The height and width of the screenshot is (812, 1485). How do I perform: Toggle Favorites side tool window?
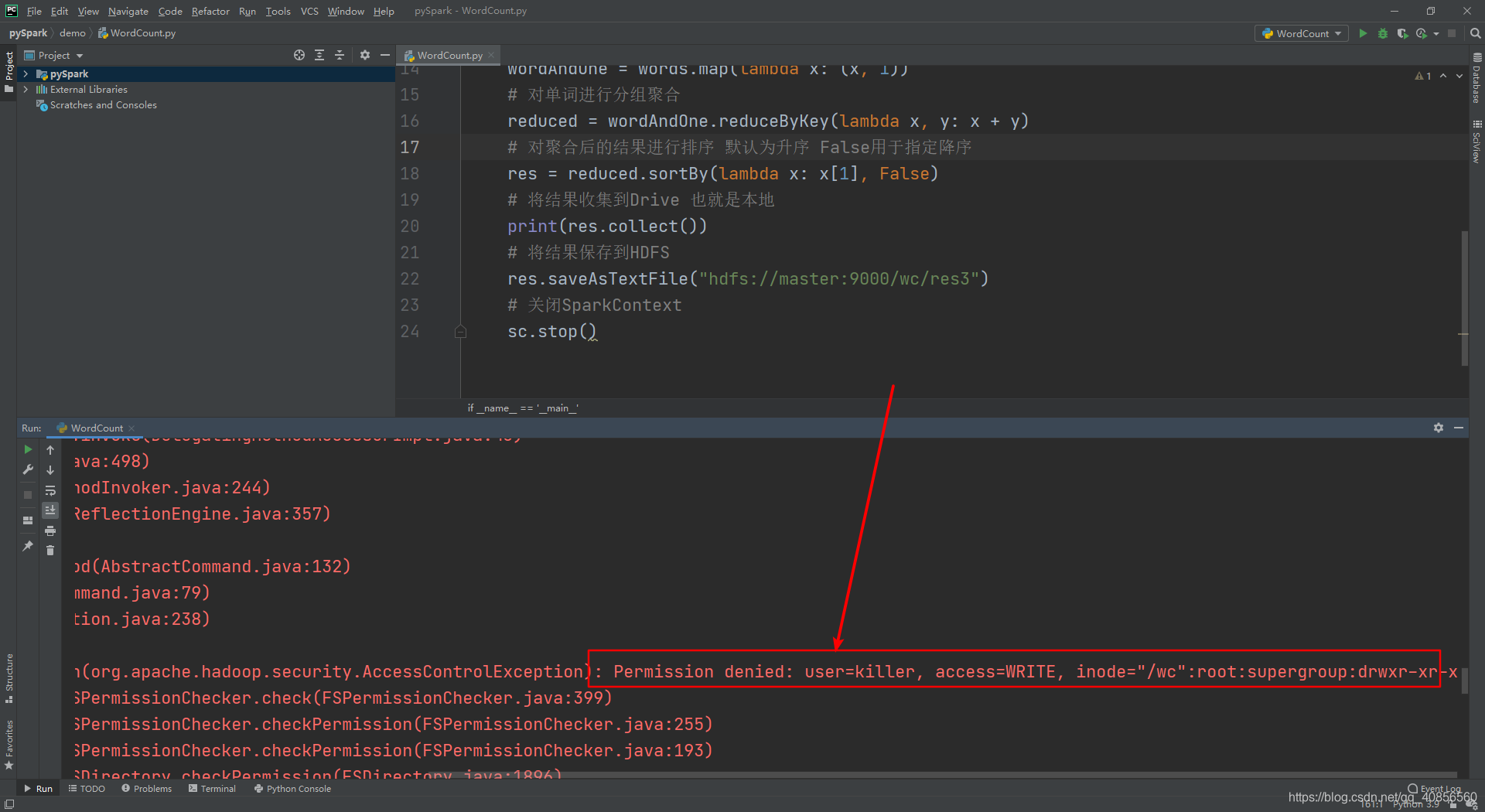[9, 745]
